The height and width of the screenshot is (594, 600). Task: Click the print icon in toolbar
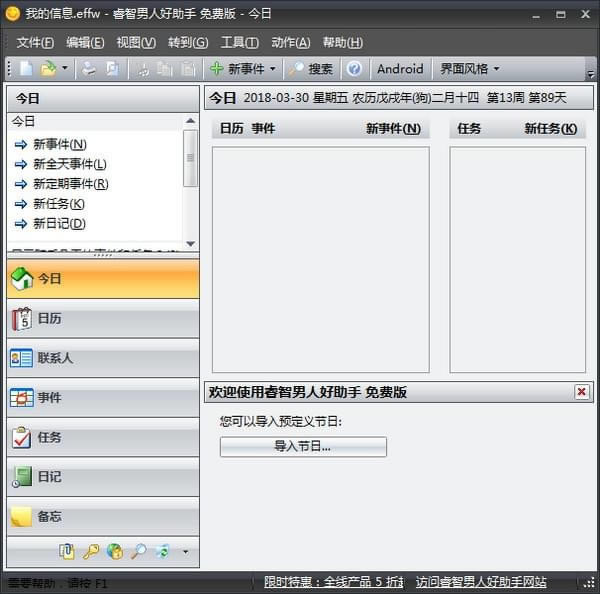tap(89, 69)
